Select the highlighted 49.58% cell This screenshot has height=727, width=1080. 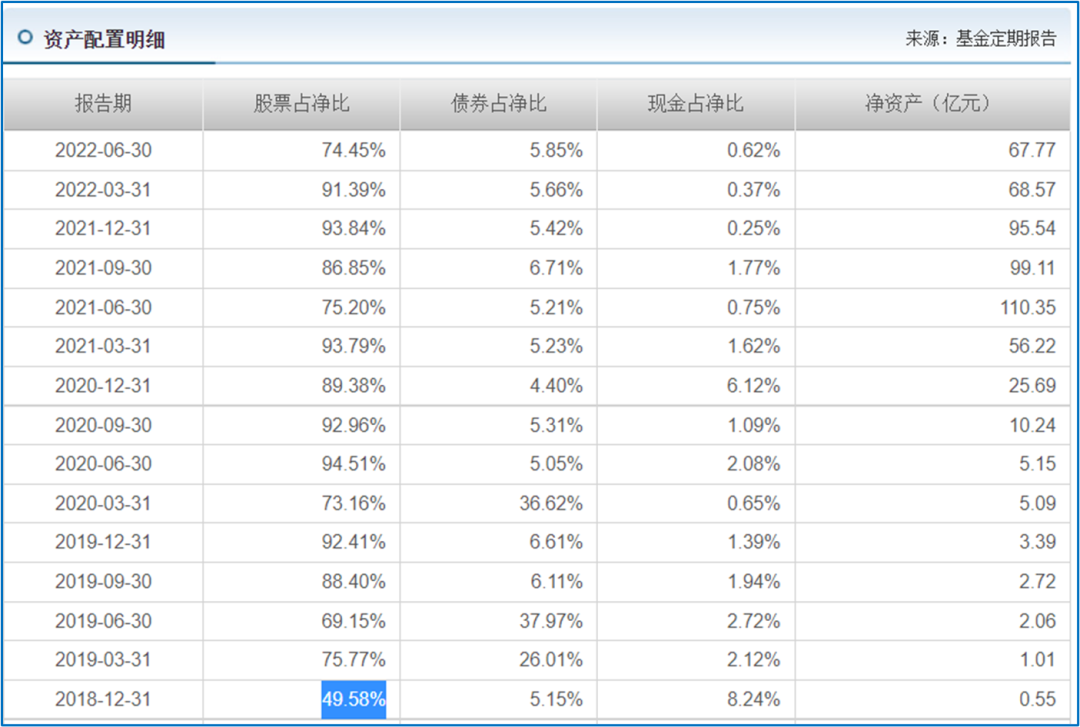point(353,699)
